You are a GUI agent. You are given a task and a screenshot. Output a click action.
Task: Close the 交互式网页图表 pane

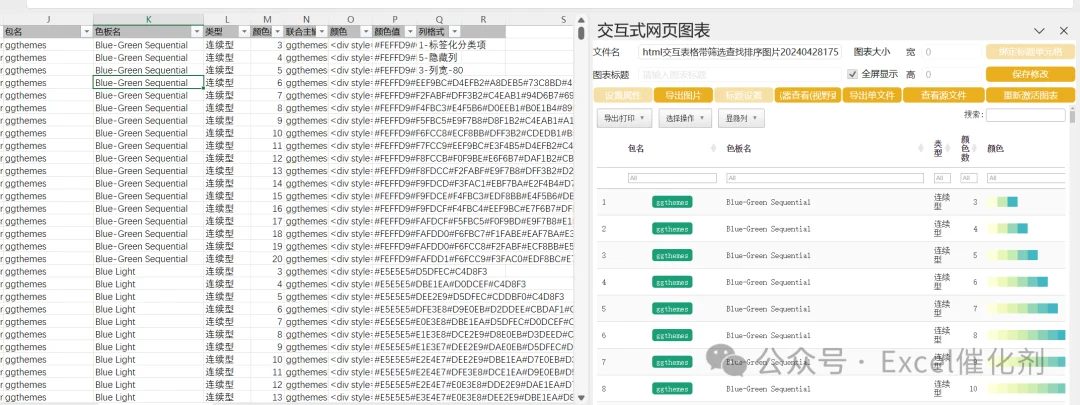(1063, 30)
